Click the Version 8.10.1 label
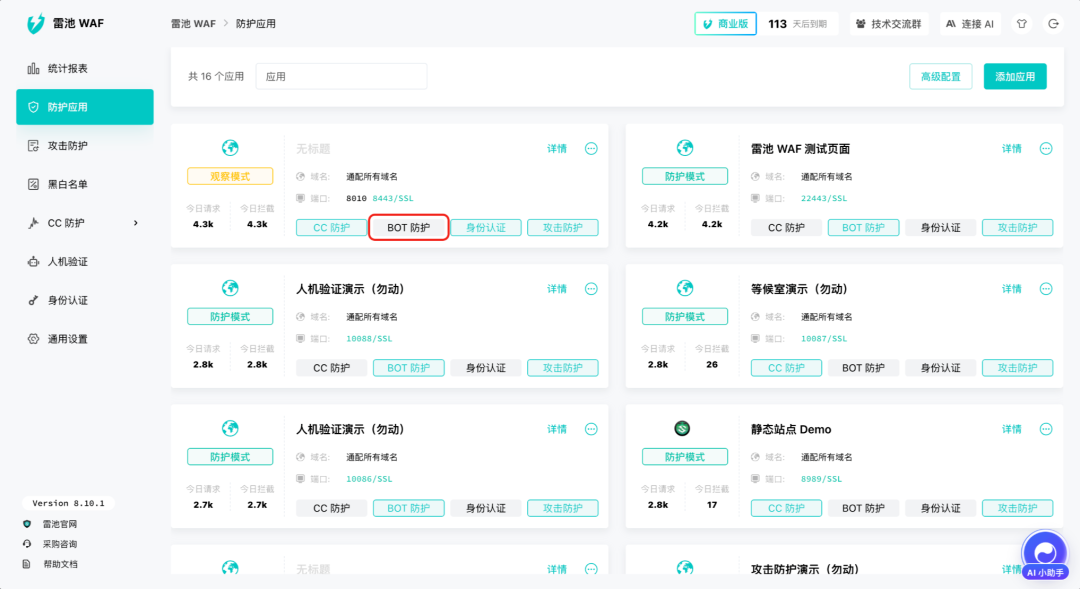This screenshot has width=1080, height=589. pyautogui.click(x=68, y=503)
